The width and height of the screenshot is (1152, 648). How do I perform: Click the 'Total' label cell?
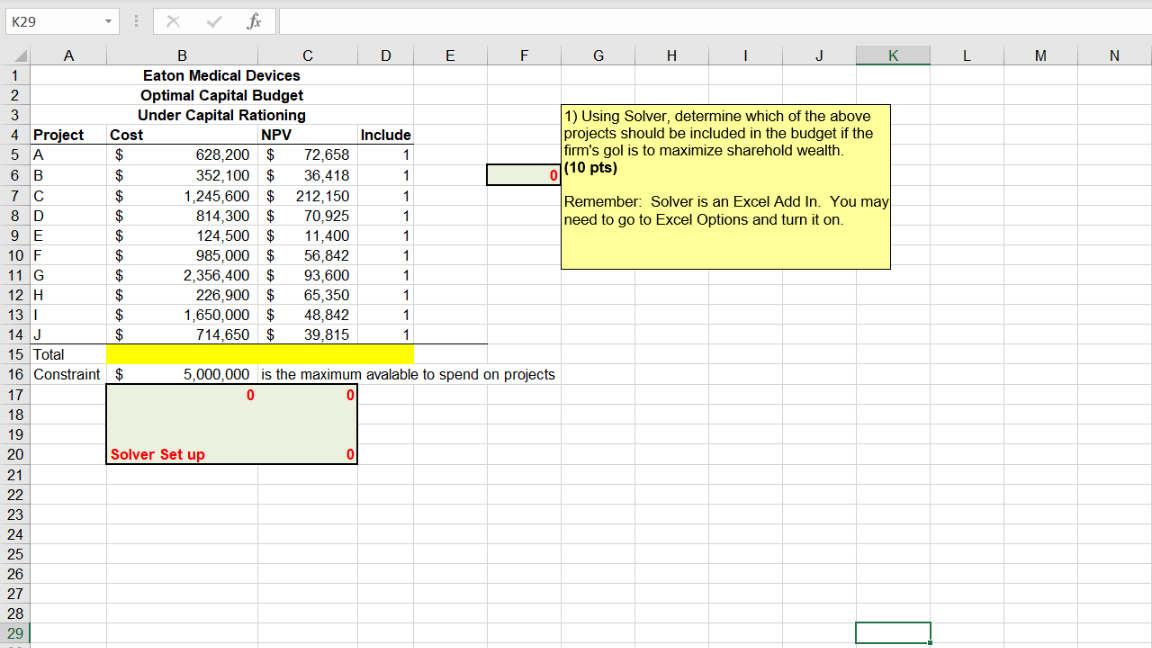pyautogui.click(x=68, y=354)
